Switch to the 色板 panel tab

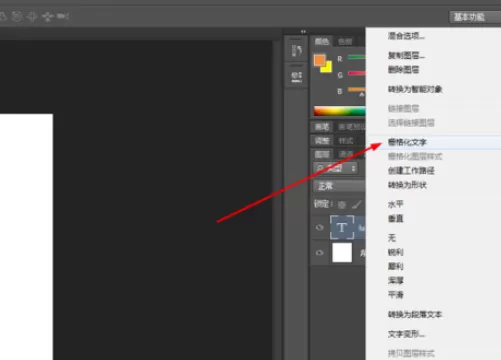[345, 42]
